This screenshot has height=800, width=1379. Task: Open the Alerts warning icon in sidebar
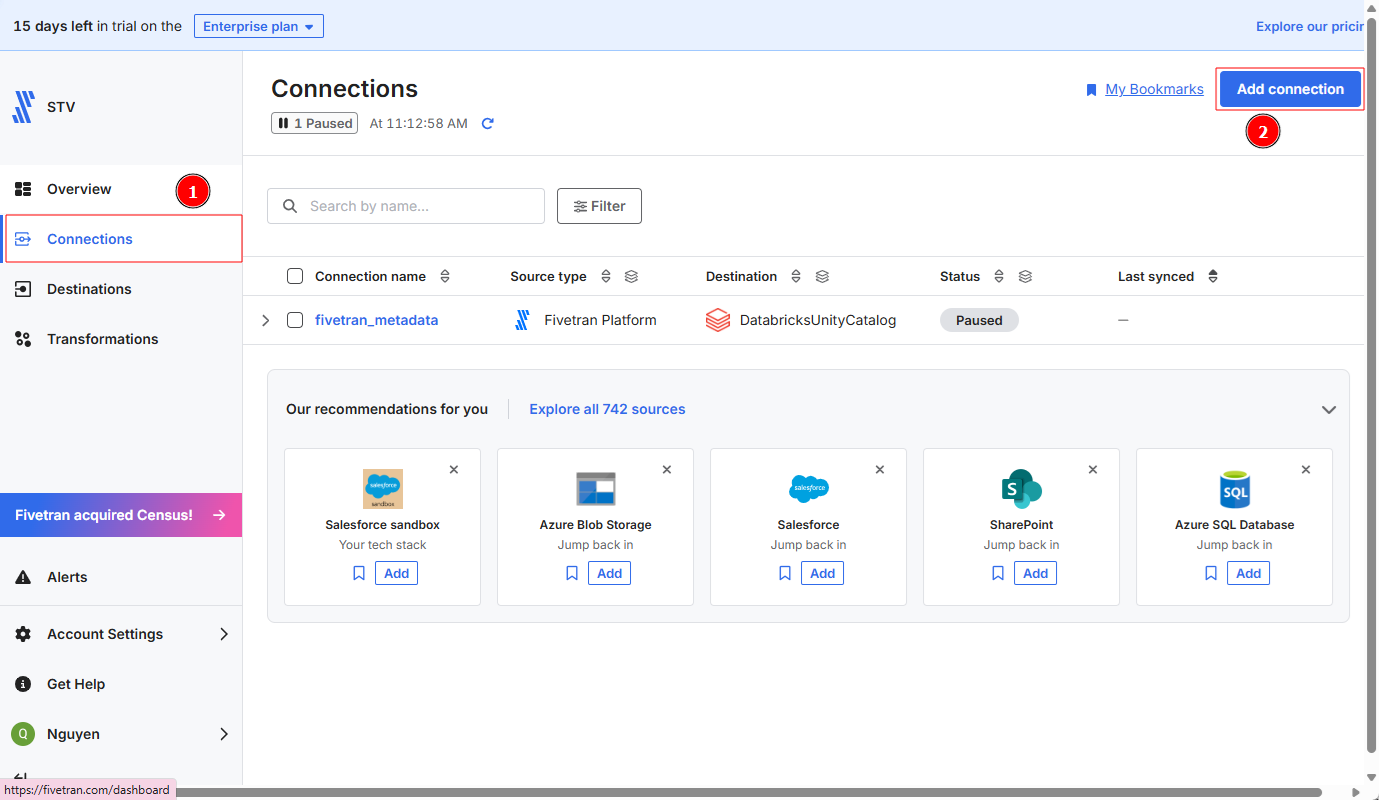click(x=24, y=577)
